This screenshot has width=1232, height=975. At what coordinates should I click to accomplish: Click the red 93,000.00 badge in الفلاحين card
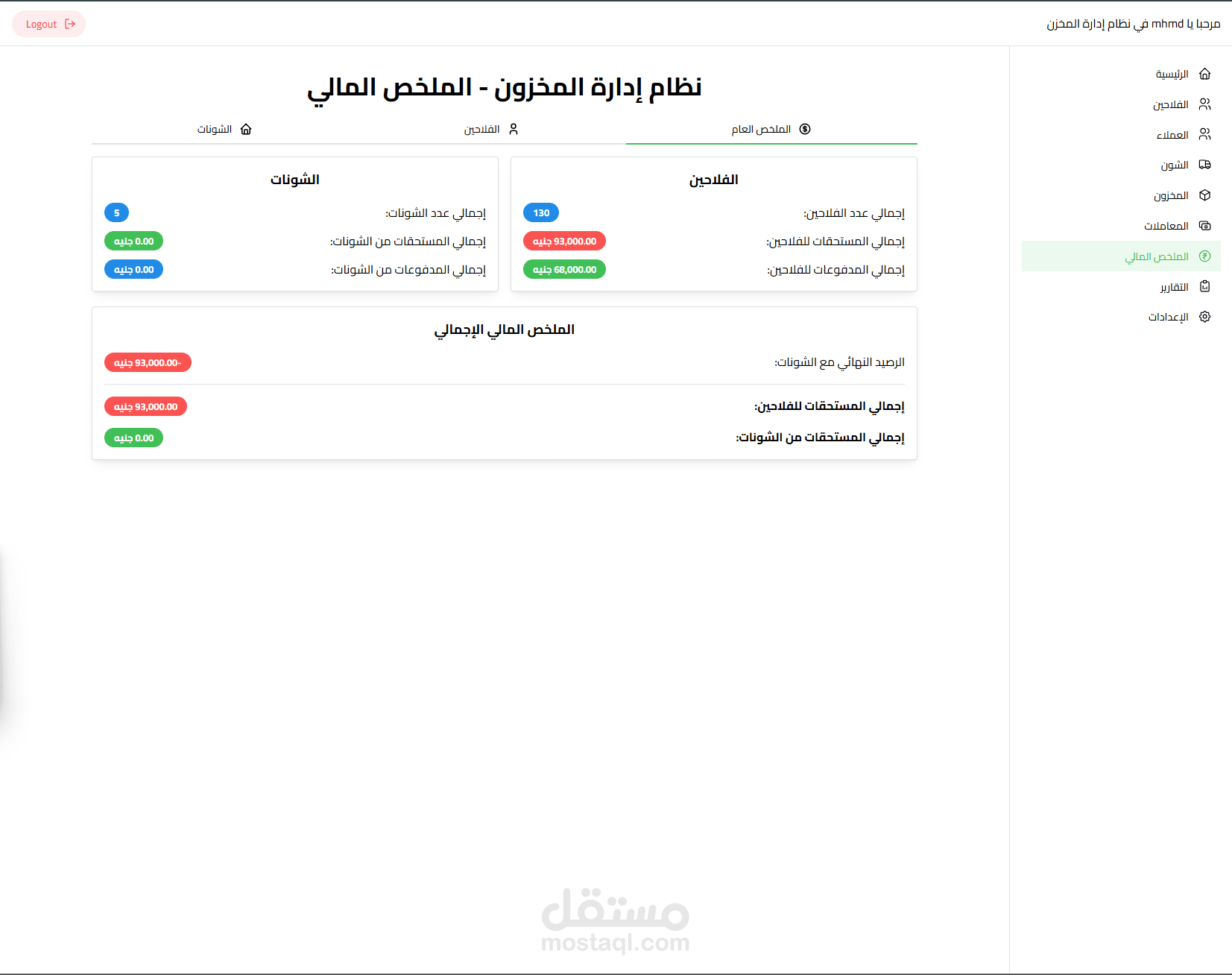564,242
